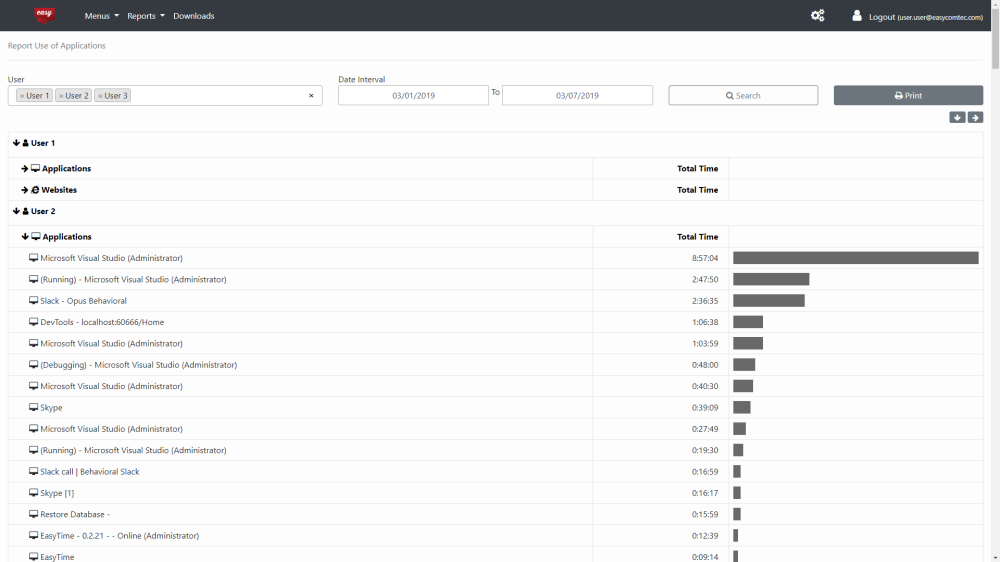
Task: Collapse the User 1 section
Action: click(16, 143)
